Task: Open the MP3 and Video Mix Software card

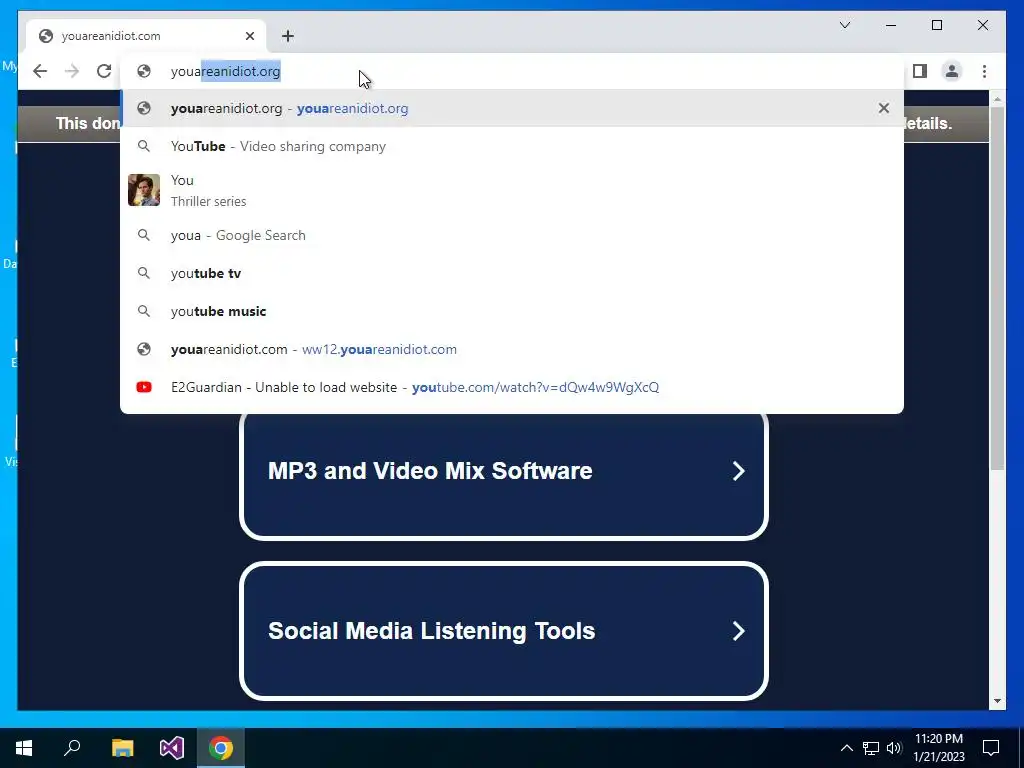Action: click(x=504, y=472)
